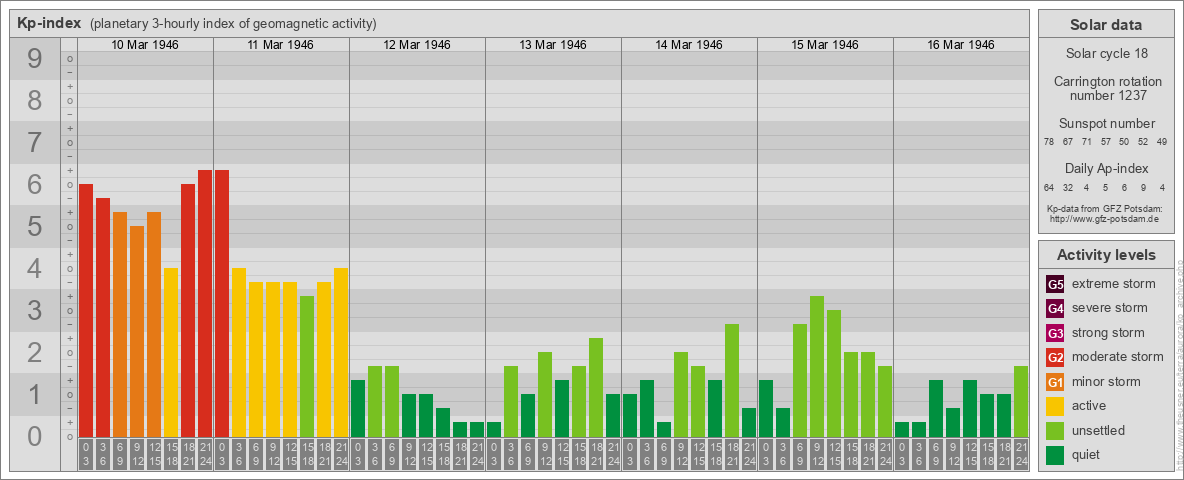Viewport: 1184px width, 480px height.
Task: Click the Ap-index value 32
Action: [x=1068, y=187]
